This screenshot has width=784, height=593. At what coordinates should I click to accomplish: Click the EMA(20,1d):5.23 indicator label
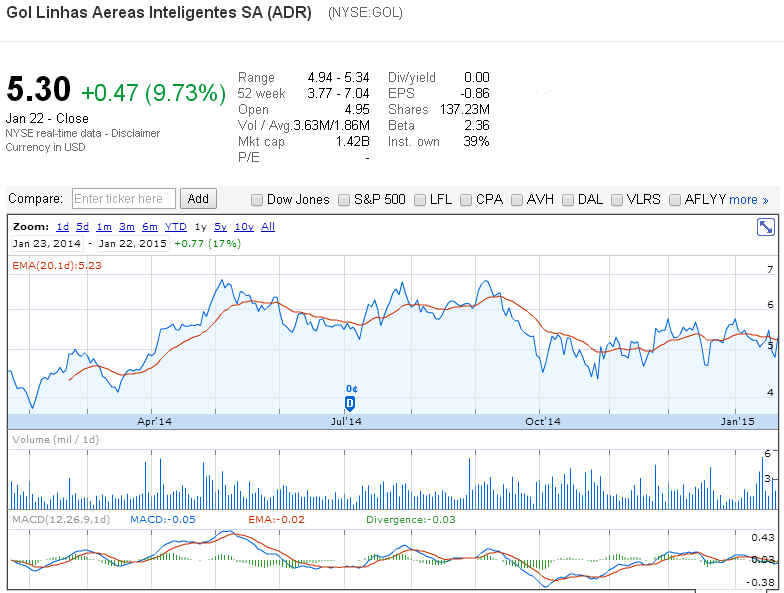click(57, 266)
